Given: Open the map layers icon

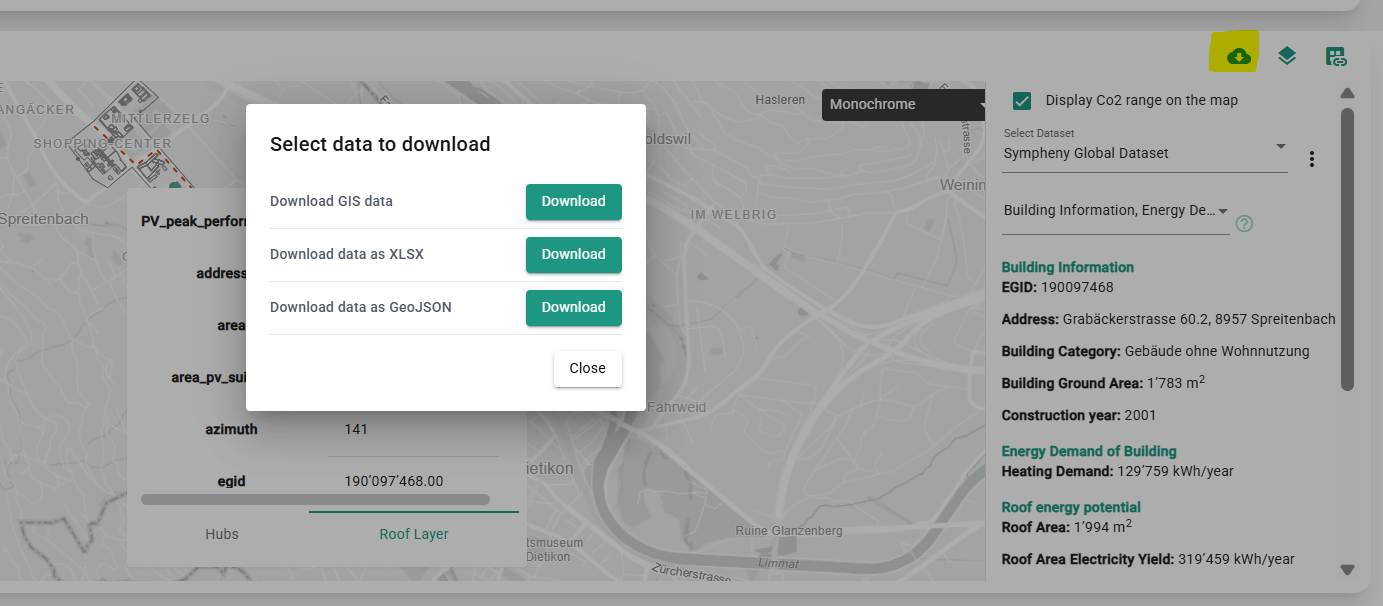Looking at the screenshot, I should (x=1287, y=56).
